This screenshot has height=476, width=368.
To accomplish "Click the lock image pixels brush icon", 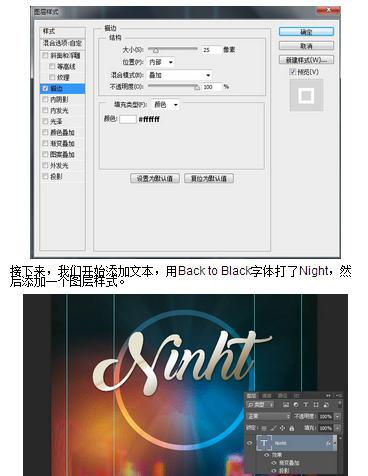I will [x=273, y=428].
